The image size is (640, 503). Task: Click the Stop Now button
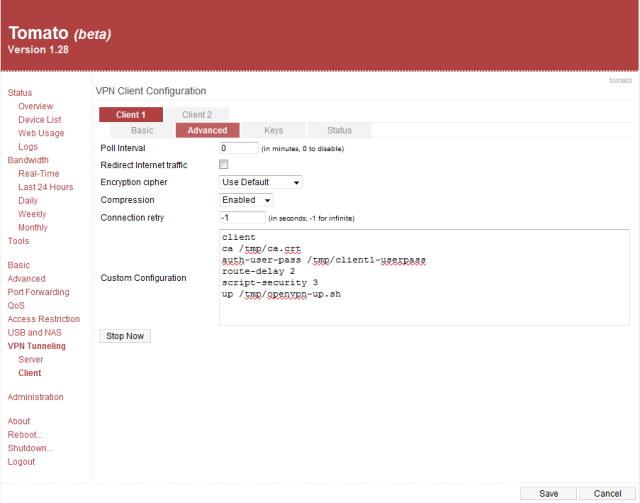125,336
